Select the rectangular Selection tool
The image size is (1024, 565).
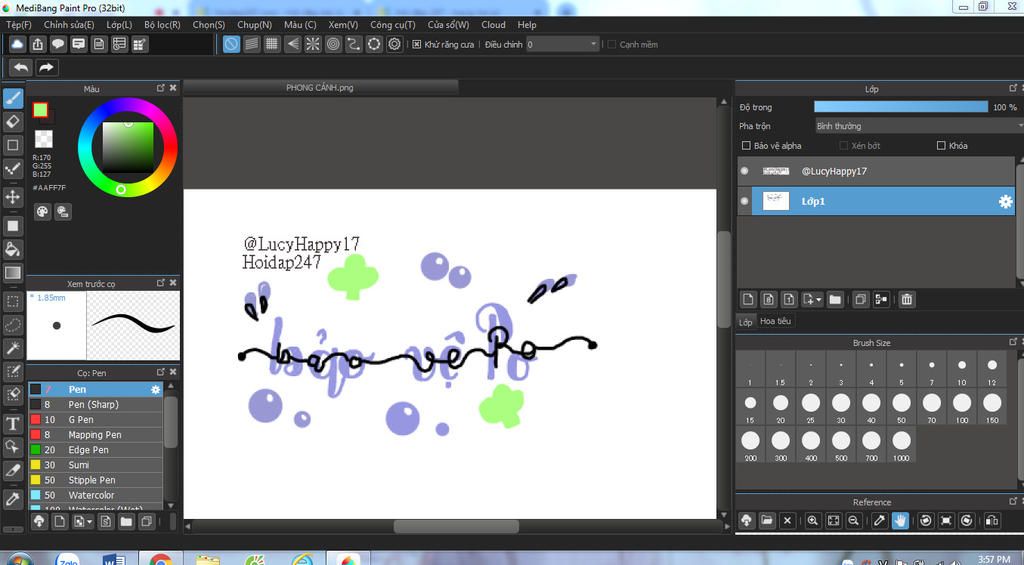point(13,301)
